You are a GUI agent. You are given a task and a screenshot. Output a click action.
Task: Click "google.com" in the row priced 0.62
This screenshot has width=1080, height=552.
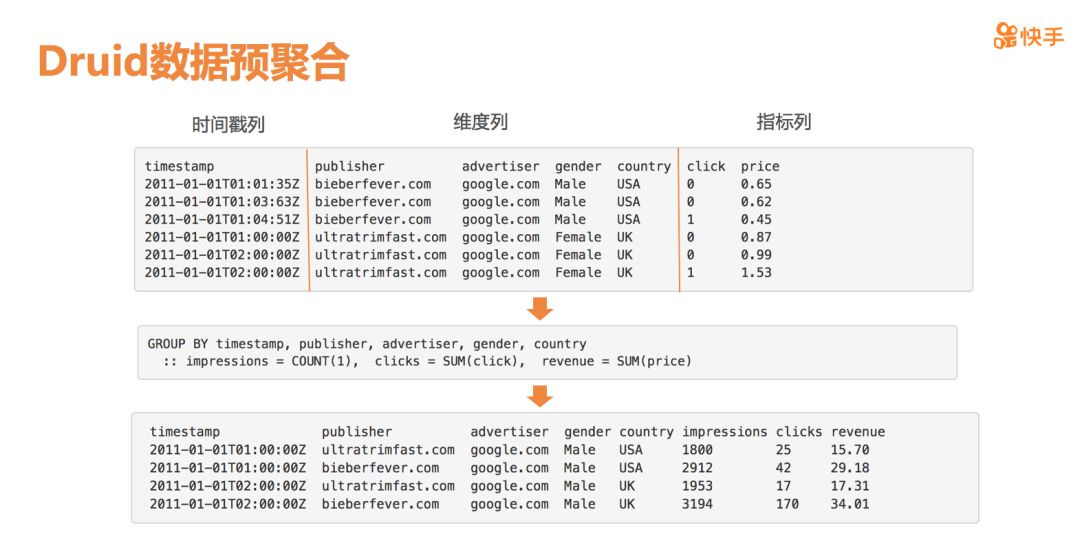click(501, 202)
